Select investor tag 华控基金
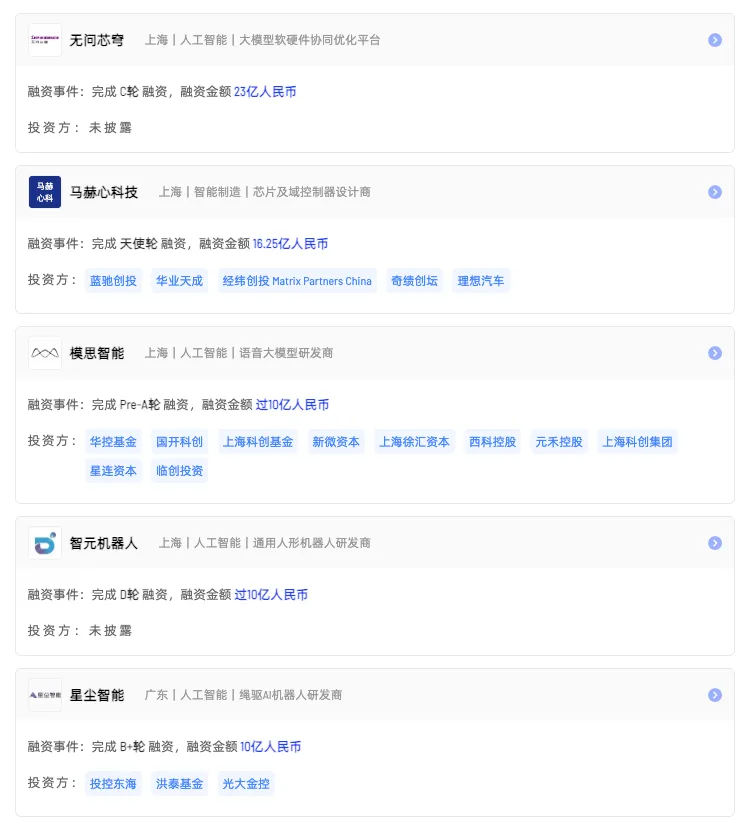 [x=113, y=441]
